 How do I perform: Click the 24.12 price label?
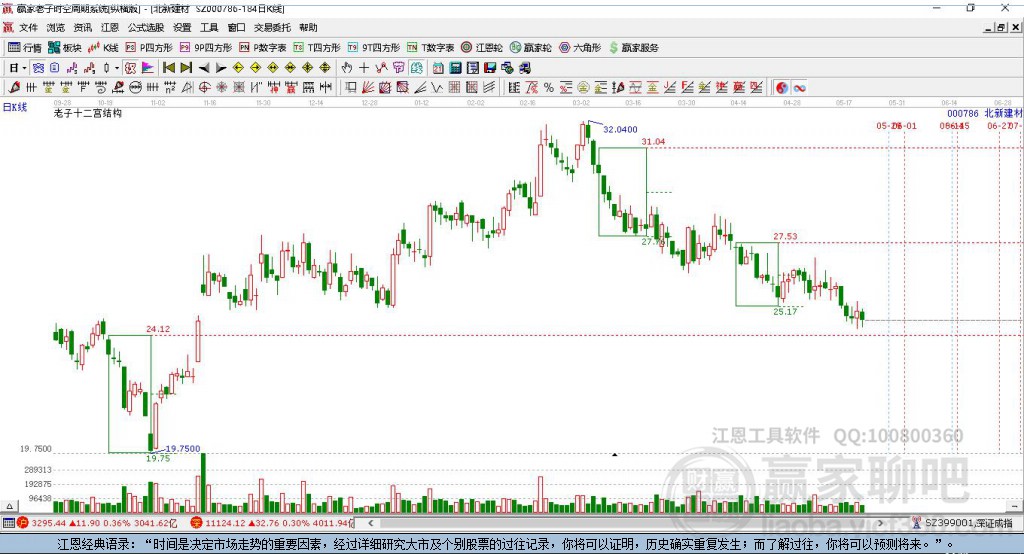click(x=158, y=329)
